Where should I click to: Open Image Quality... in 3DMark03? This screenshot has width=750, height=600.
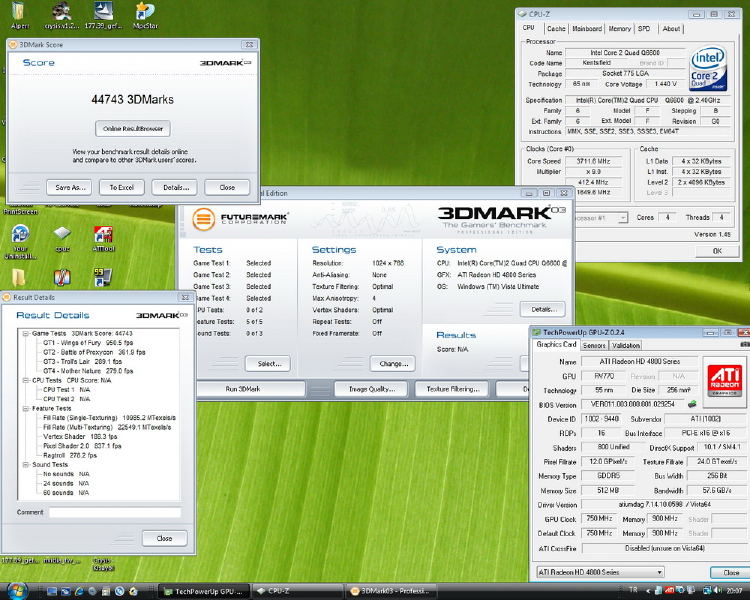pos(372,389)
